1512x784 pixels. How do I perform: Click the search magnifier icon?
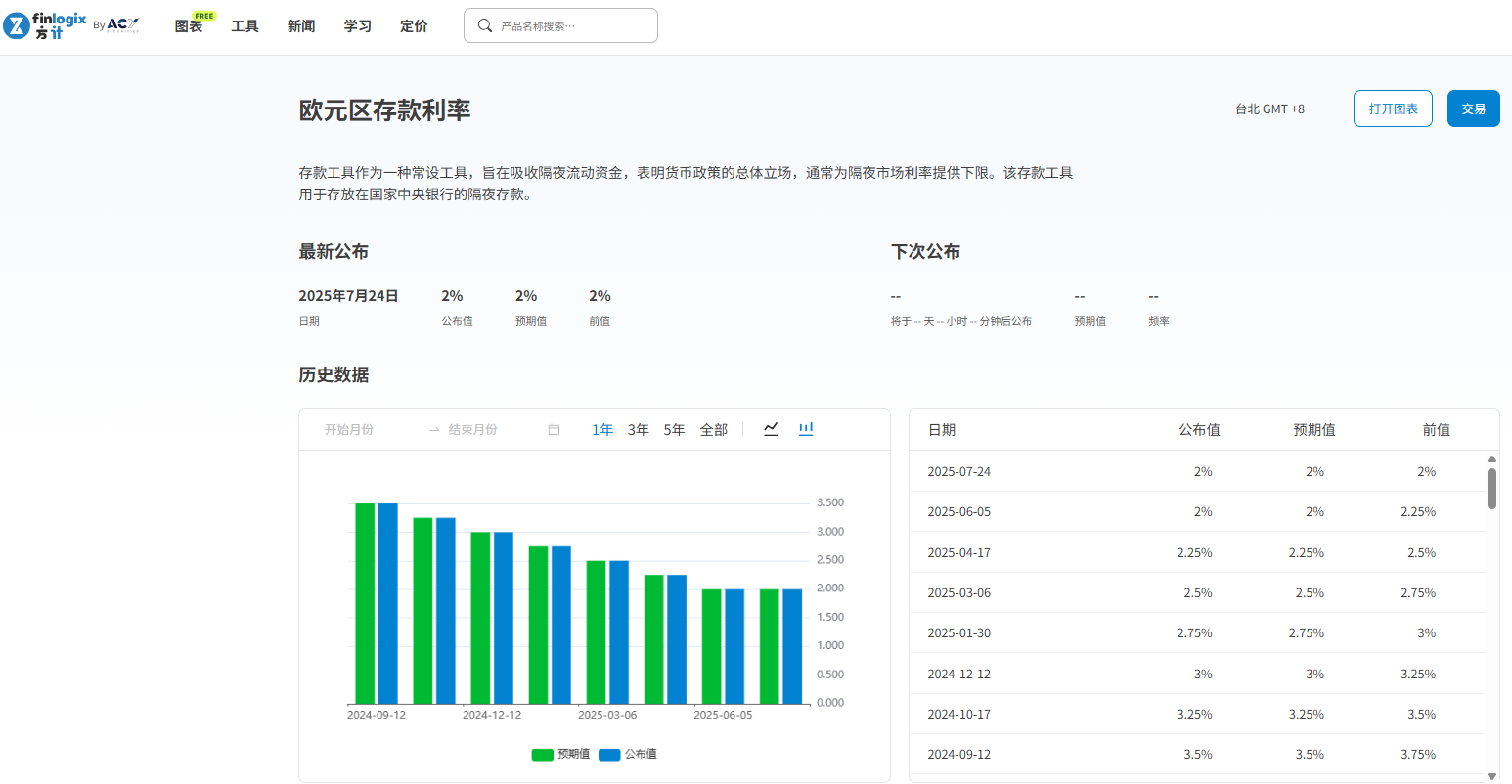coord(484,25)
